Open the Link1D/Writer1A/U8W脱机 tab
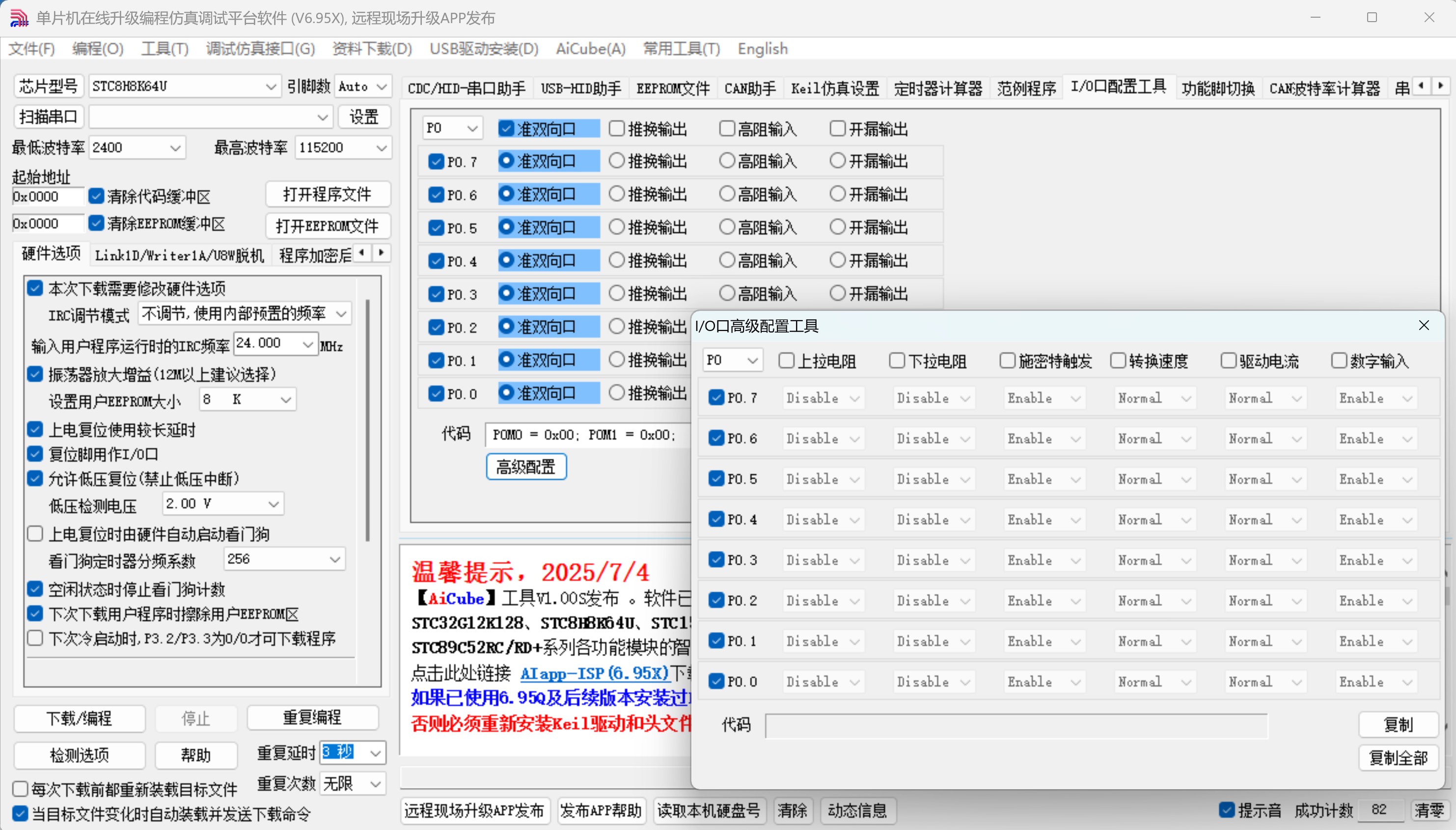The image size is (1456, 830). (180, 255)
